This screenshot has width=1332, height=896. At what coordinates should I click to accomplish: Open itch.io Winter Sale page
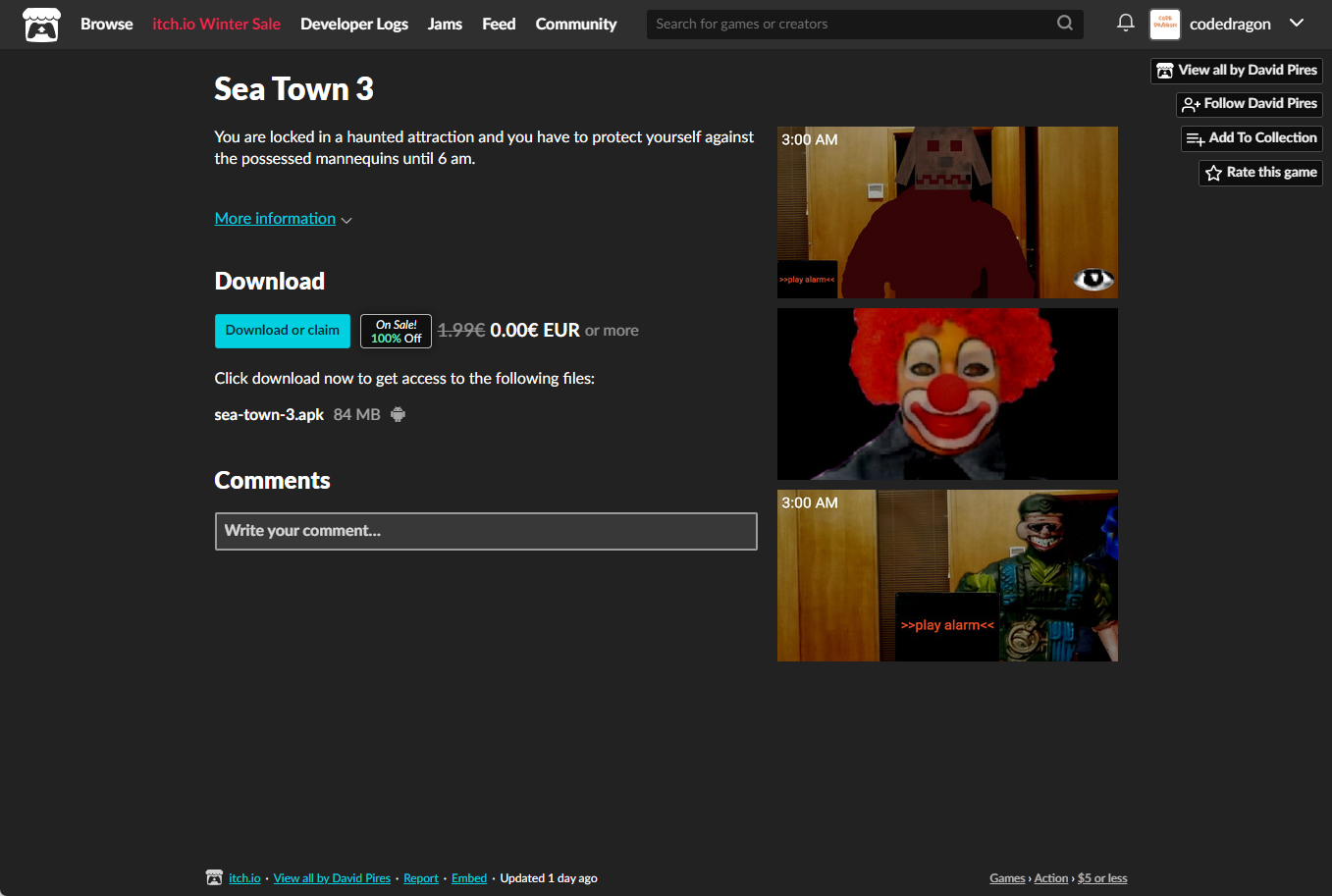click(x=216, y=24)
